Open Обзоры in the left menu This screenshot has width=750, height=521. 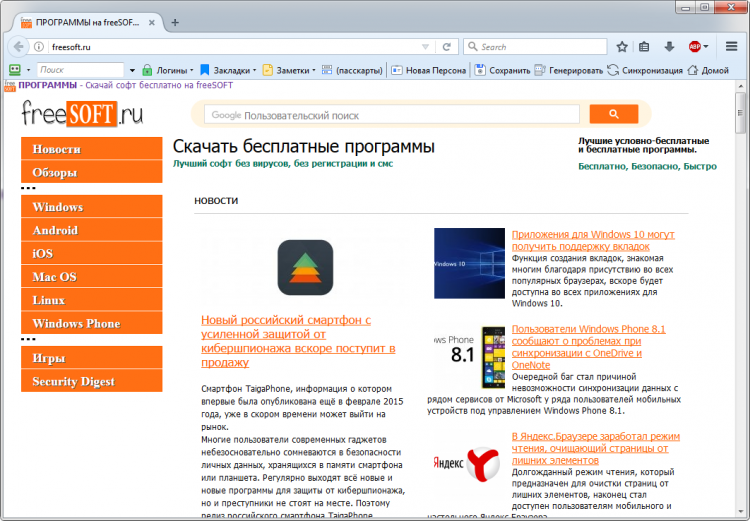(92, 172)
